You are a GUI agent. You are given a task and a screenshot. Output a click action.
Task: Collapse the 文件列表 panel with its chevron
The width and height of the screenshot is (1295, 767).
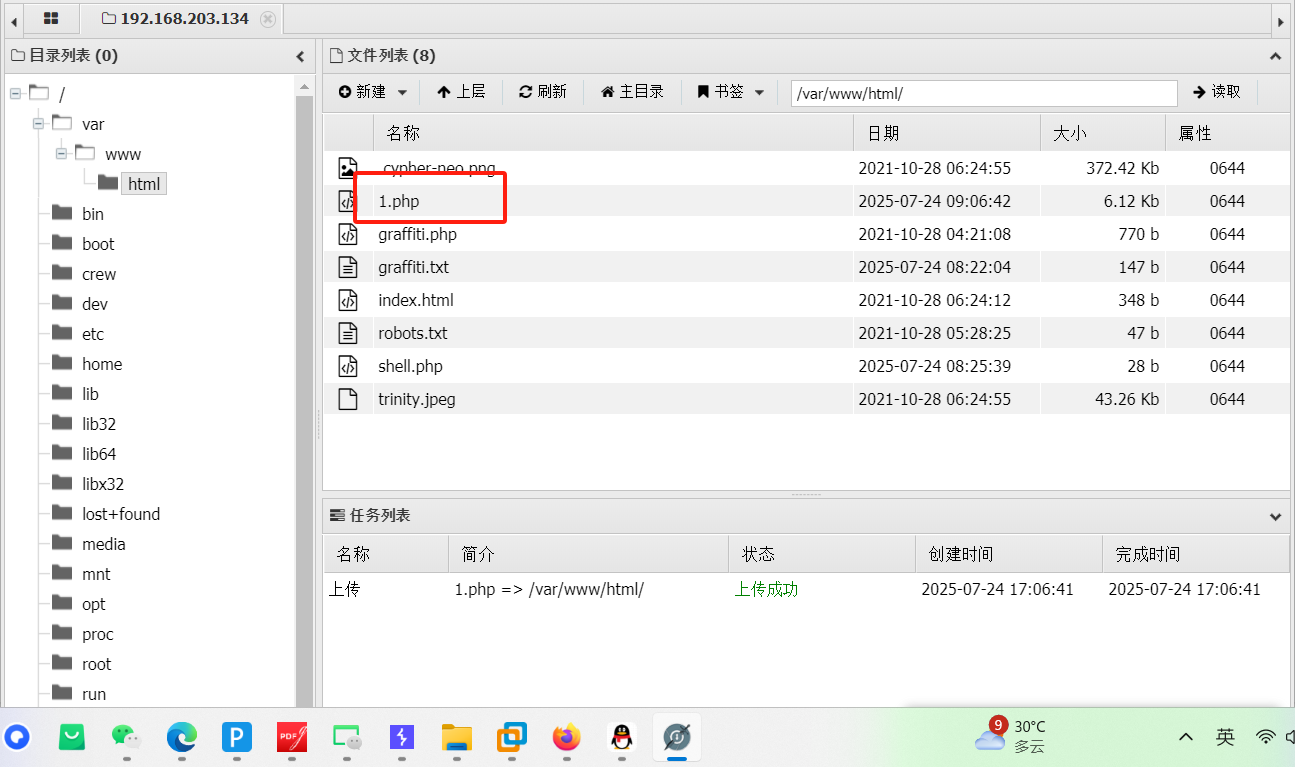click(1274, 55)
